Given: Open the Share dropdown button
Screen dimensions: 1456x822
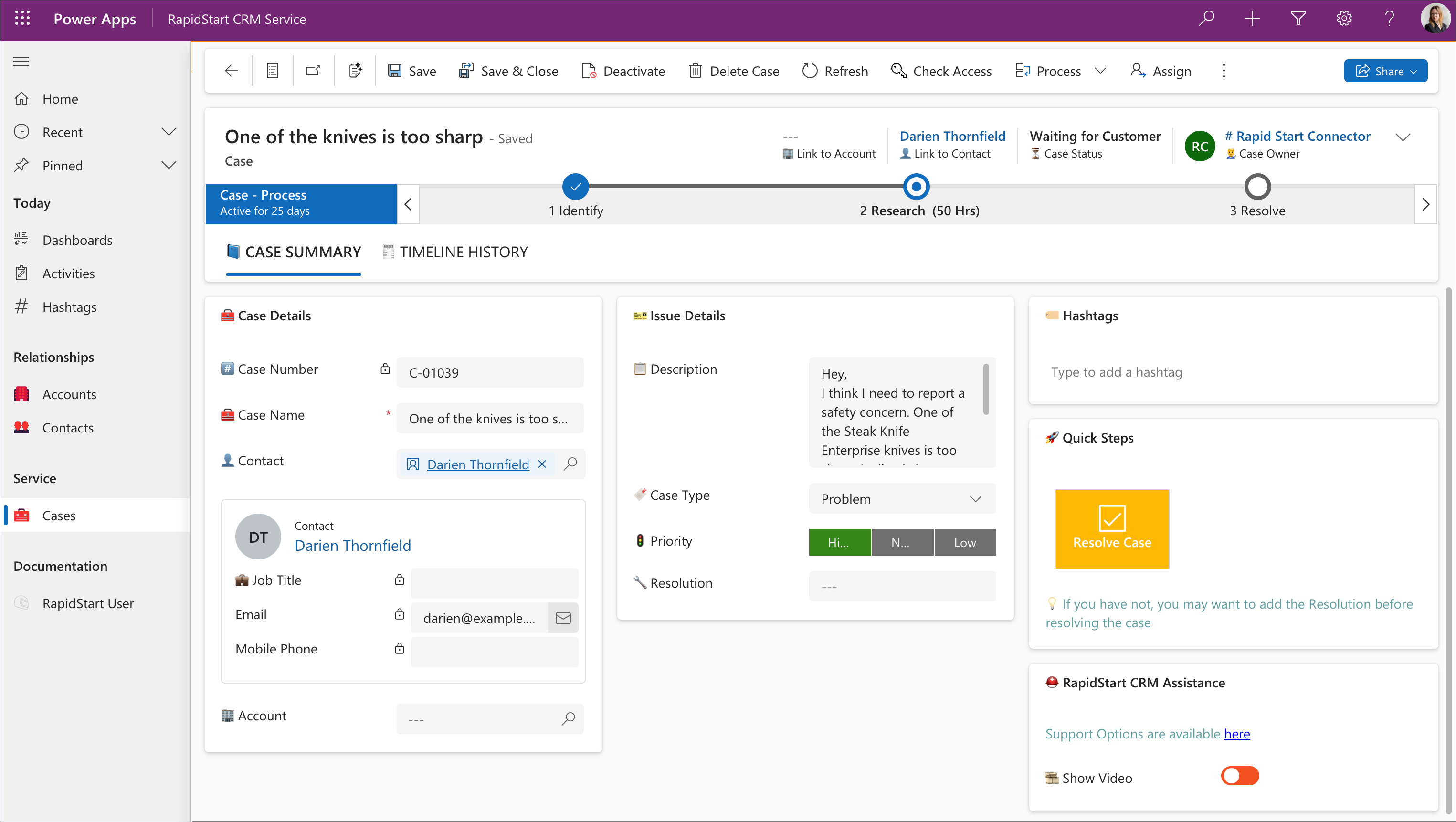Looking at the screenshot, I should point(1385,71).
